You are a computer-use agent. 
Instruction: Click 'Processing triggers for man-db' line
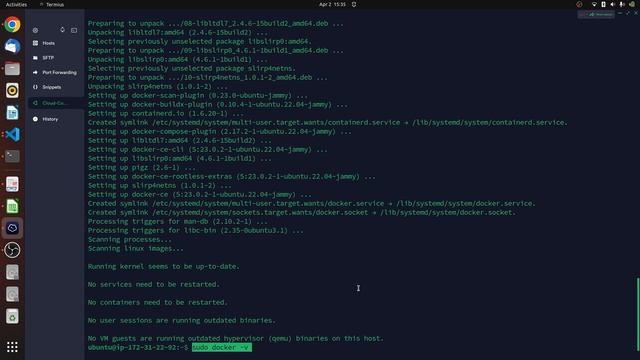pyautogui.click(x=178, y=222)
